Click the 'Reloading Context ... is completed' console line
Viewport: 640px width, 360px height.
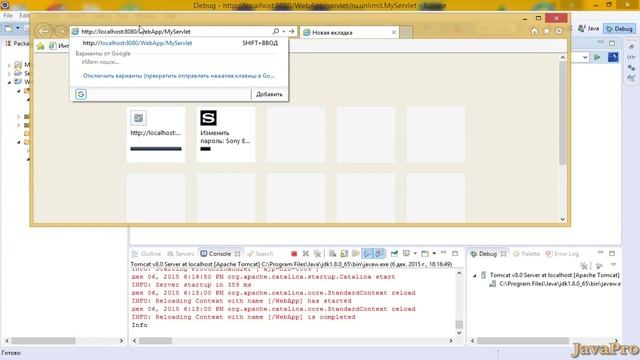click(244, 317)
